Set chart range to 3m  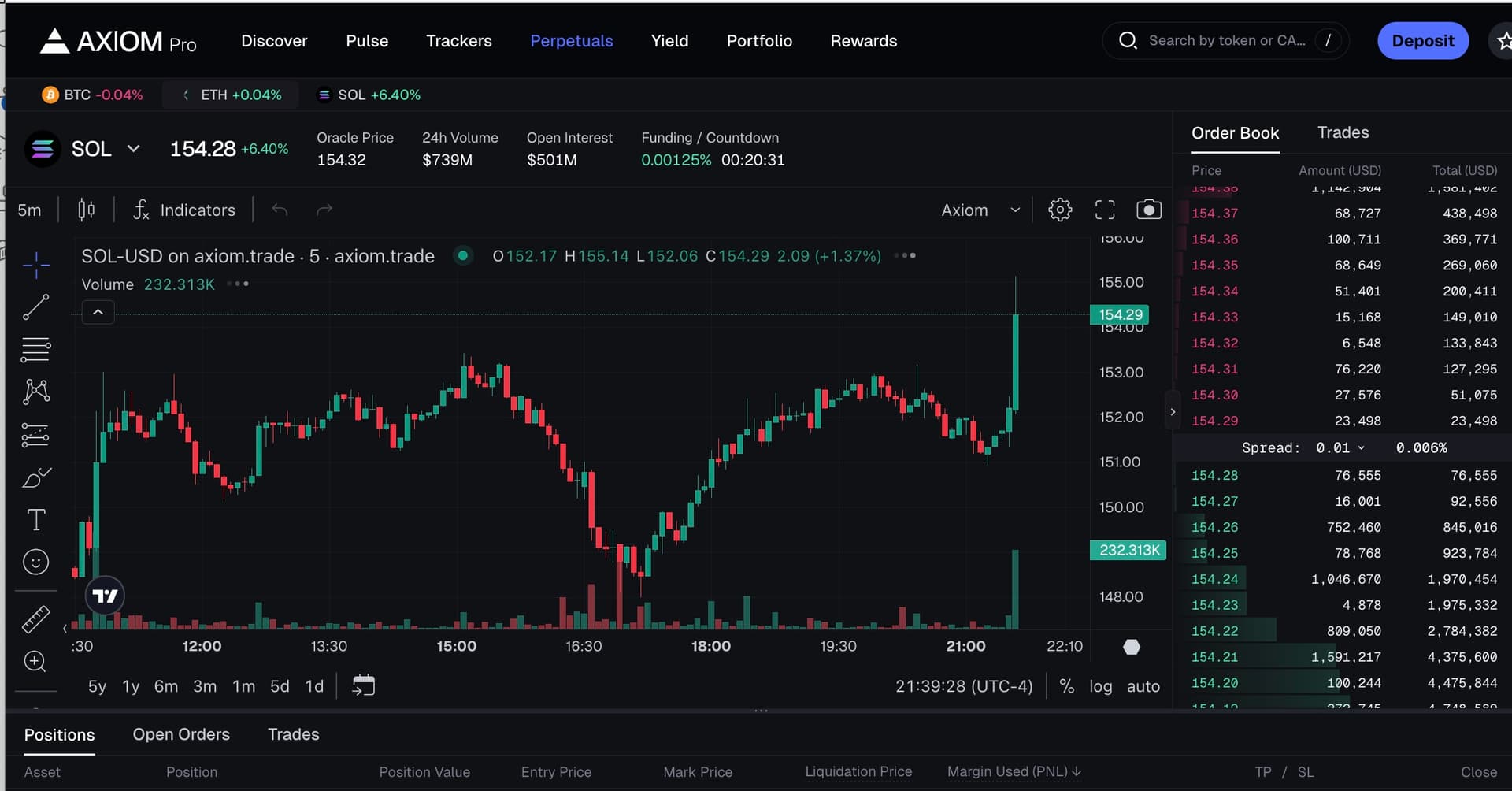tap(205, 686)
